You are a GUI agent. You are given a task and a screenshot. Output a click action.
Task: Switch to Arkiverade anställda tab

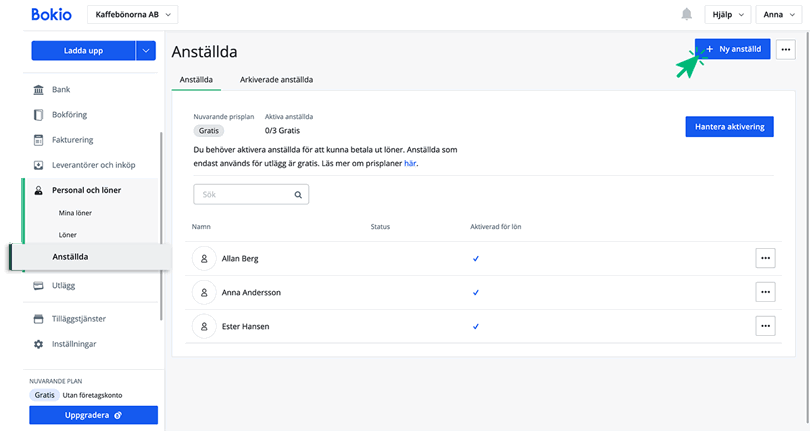pos(276,78)
